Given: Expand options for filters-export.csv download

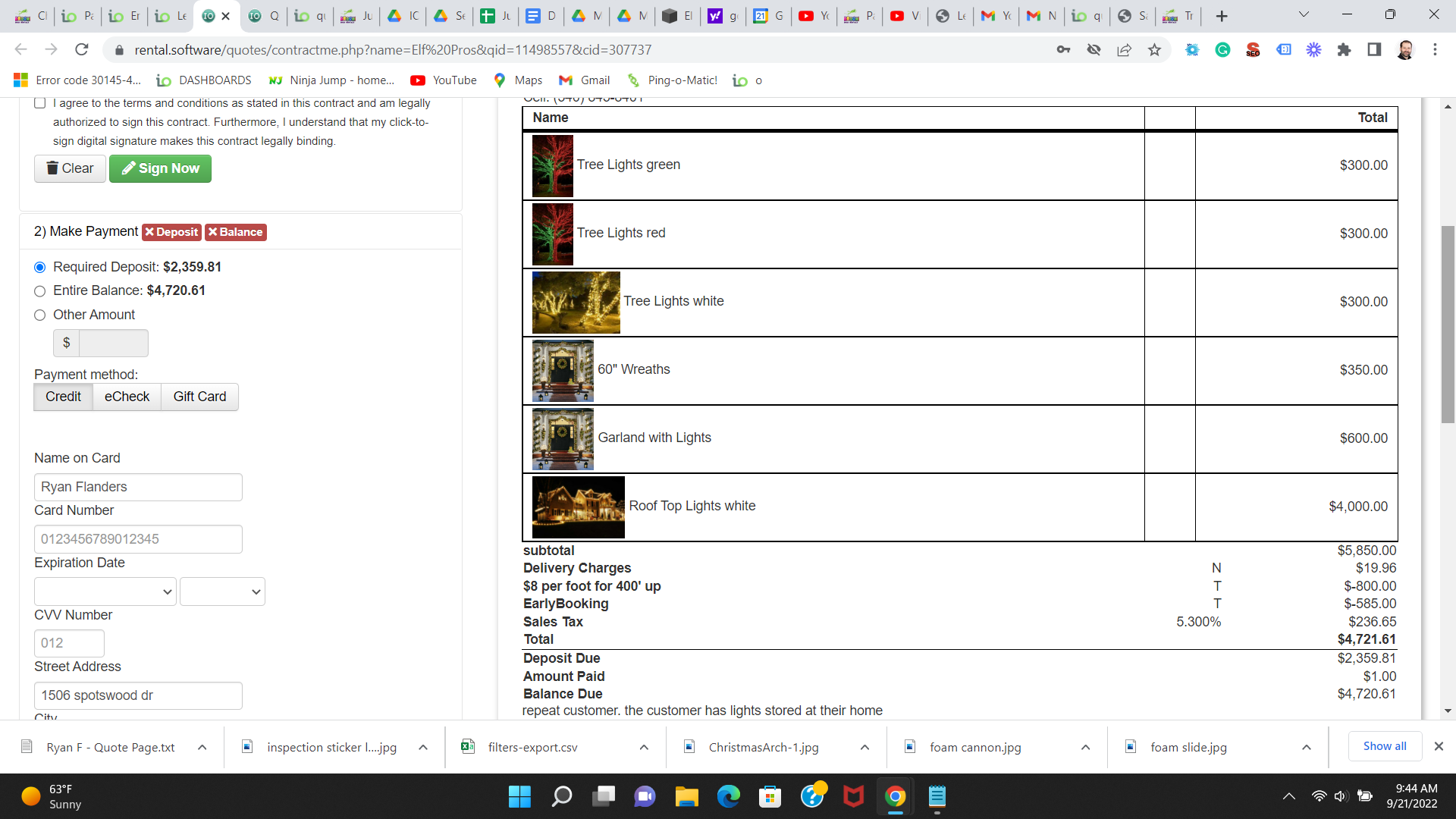Looking at the screenshot, I should [x=644, y=747].
